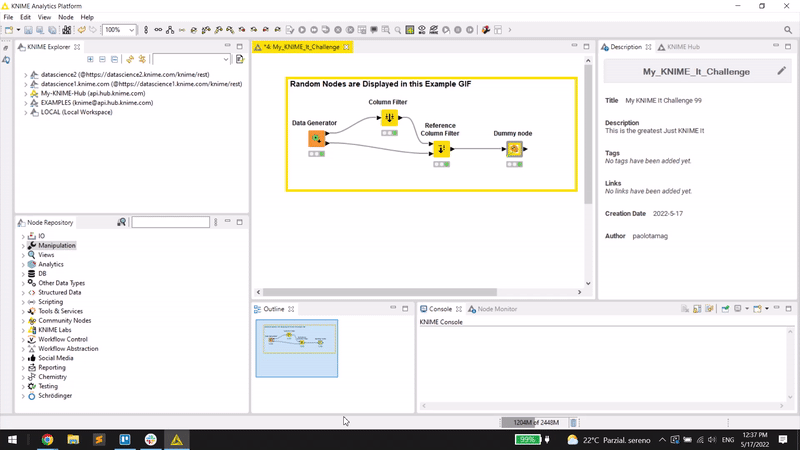The height and width of the screenshot is (450, 800).
Task: Expand the LOCAL (Local Workspace) tree node
Action: tap(26, 112)
